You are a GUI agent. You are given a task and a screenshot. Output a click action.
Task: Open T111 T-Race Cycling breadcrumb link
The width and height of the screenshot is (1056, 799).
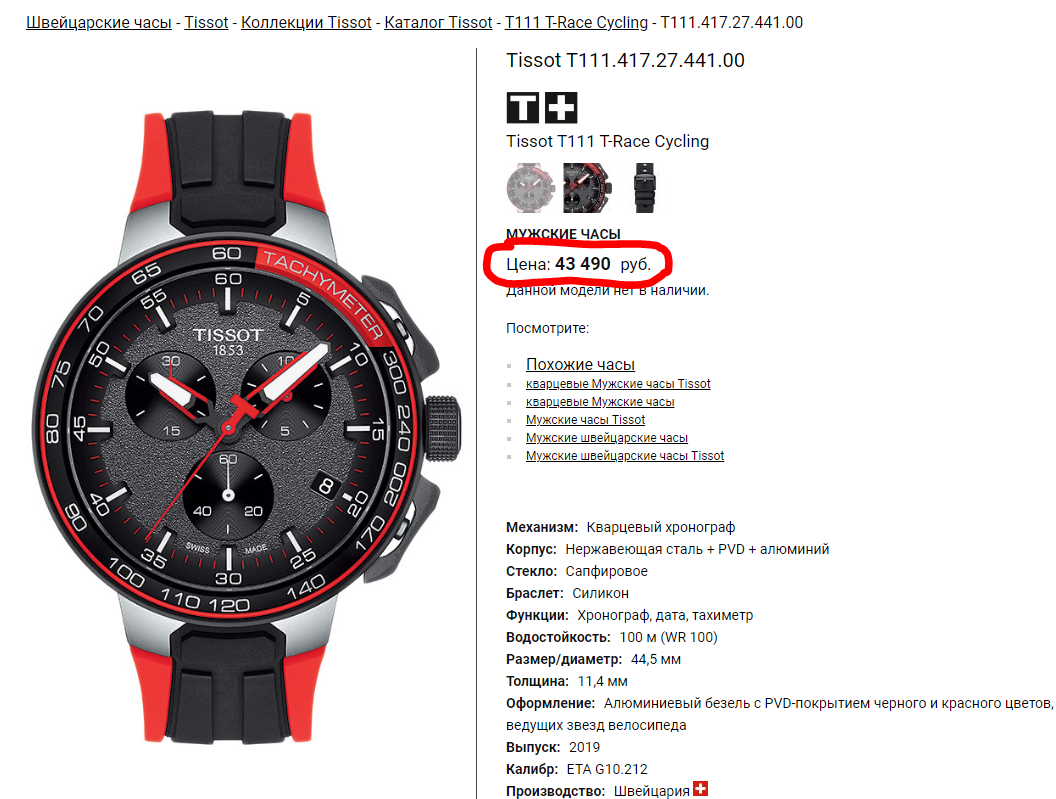tap(576, 22)
